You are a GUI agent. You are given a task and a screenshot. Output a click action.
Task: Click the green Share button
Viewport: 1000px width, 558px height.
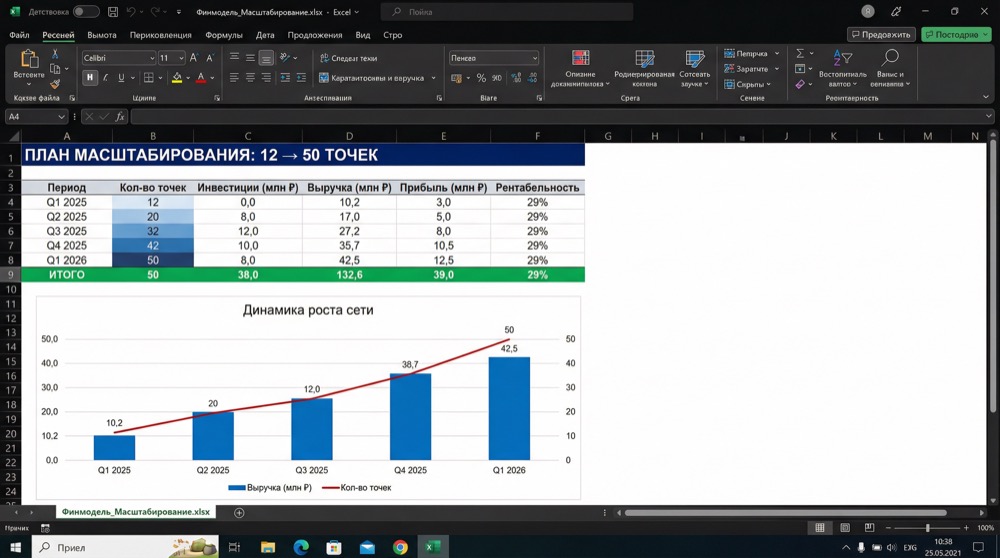[x=955, y=34]
